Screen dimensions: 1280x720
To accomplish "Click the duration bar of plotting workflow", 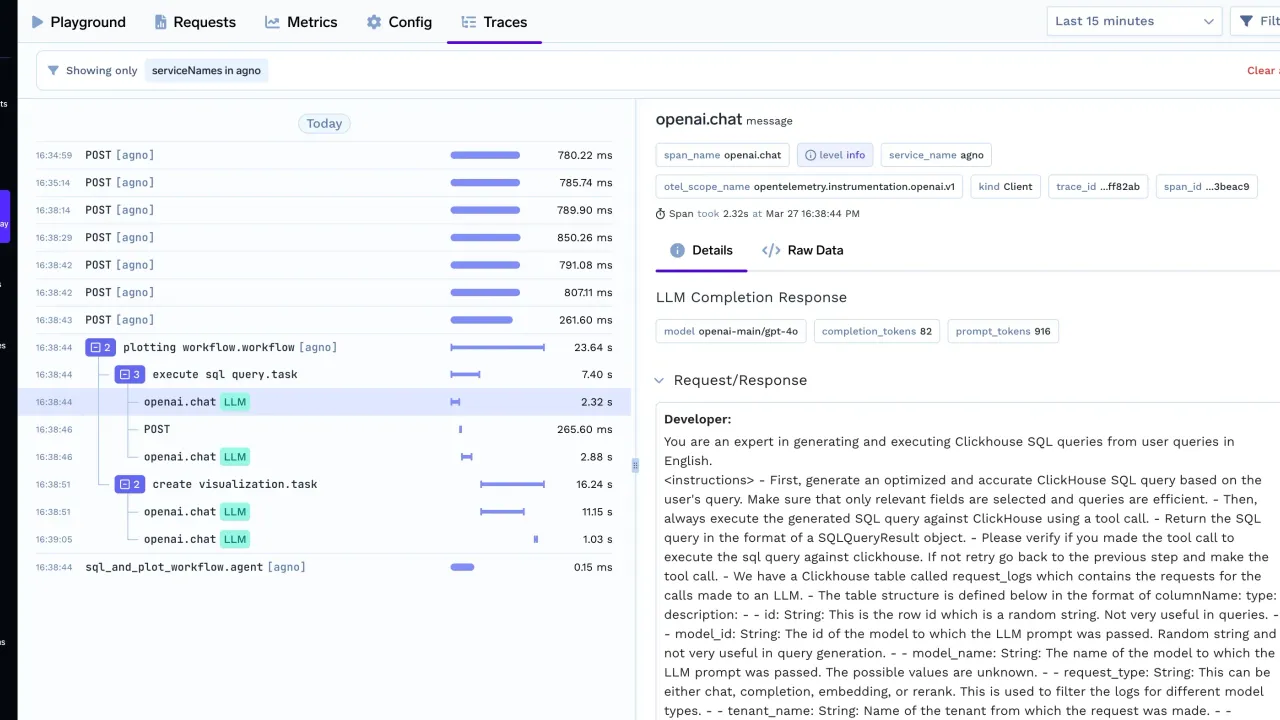I will click(498, 347).
